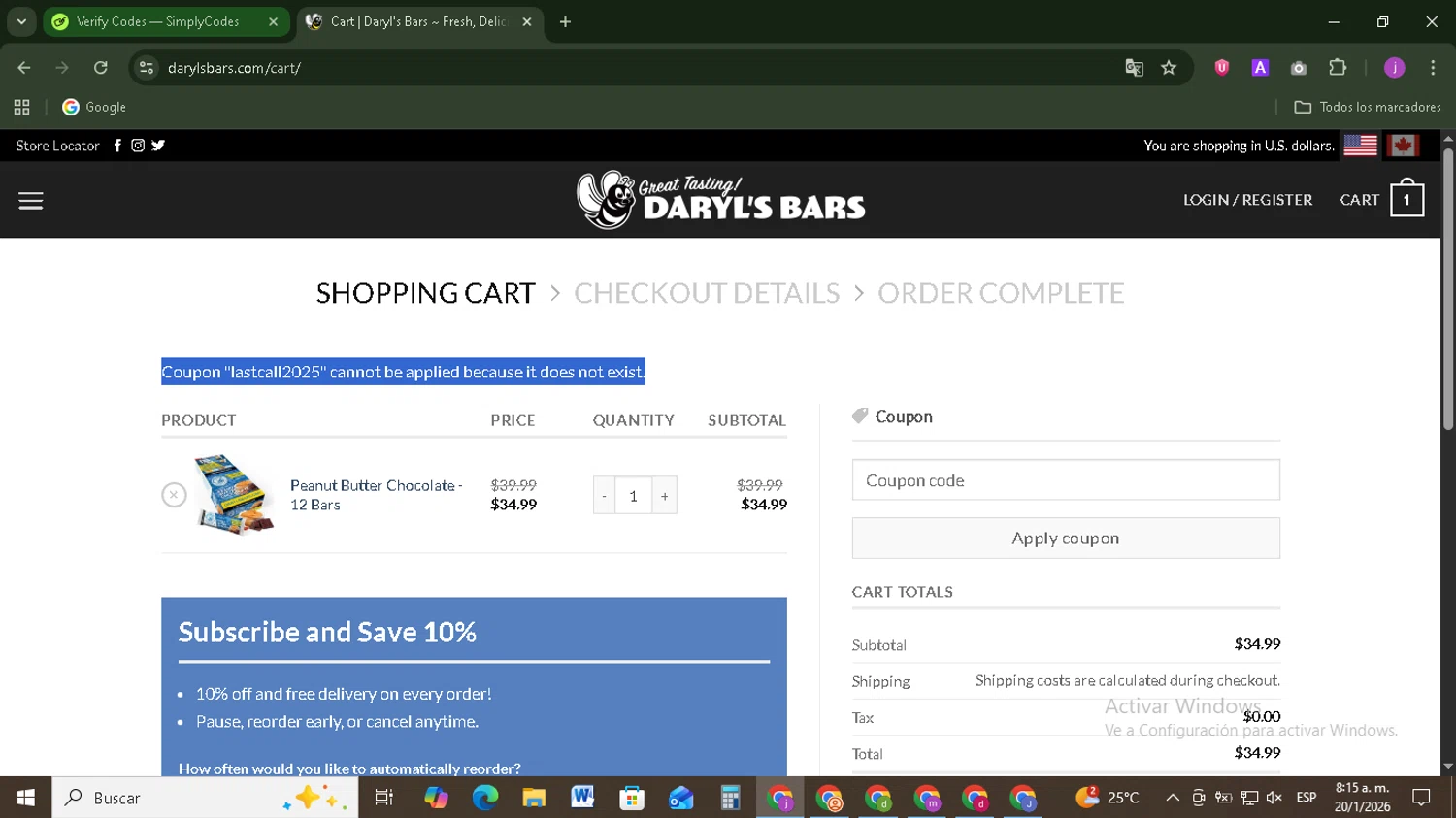
Task: Open a new browser tab
Action: click(565, 21)
